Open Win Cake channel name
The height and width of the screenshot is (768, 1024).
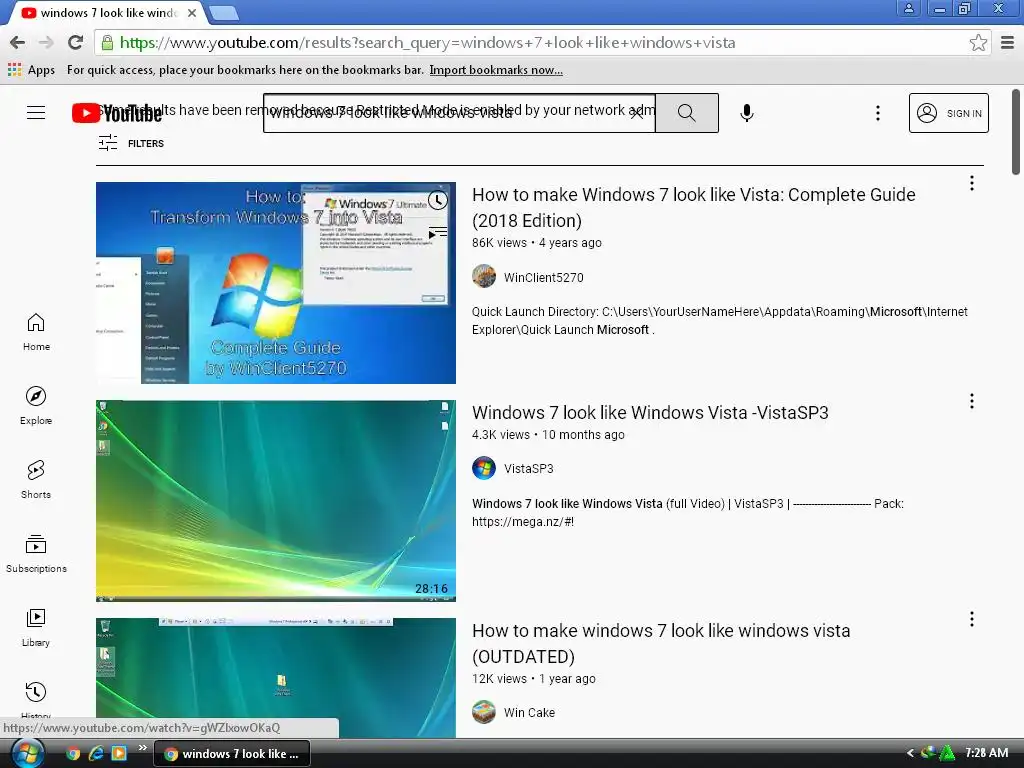[529, 712]
